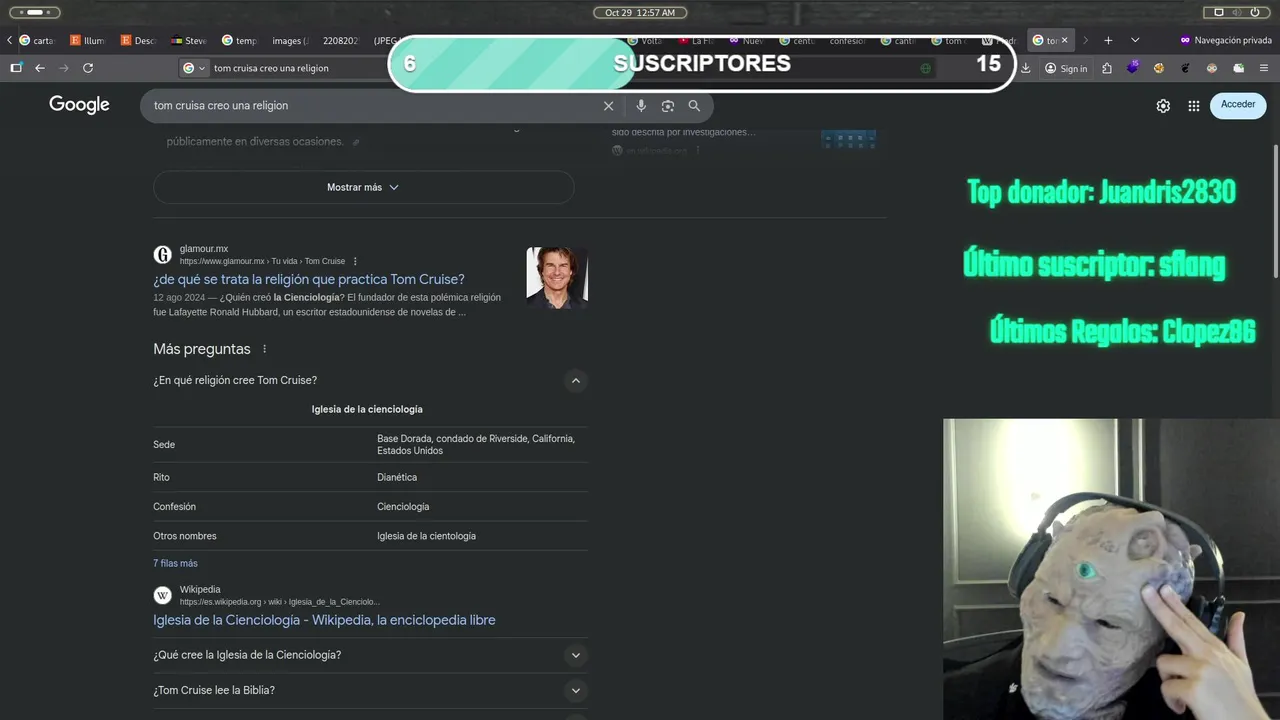Viewport: 1280px width, 720px height.
Task: Open the list all tabs dropdown
Action: (x=1135, y=40)
